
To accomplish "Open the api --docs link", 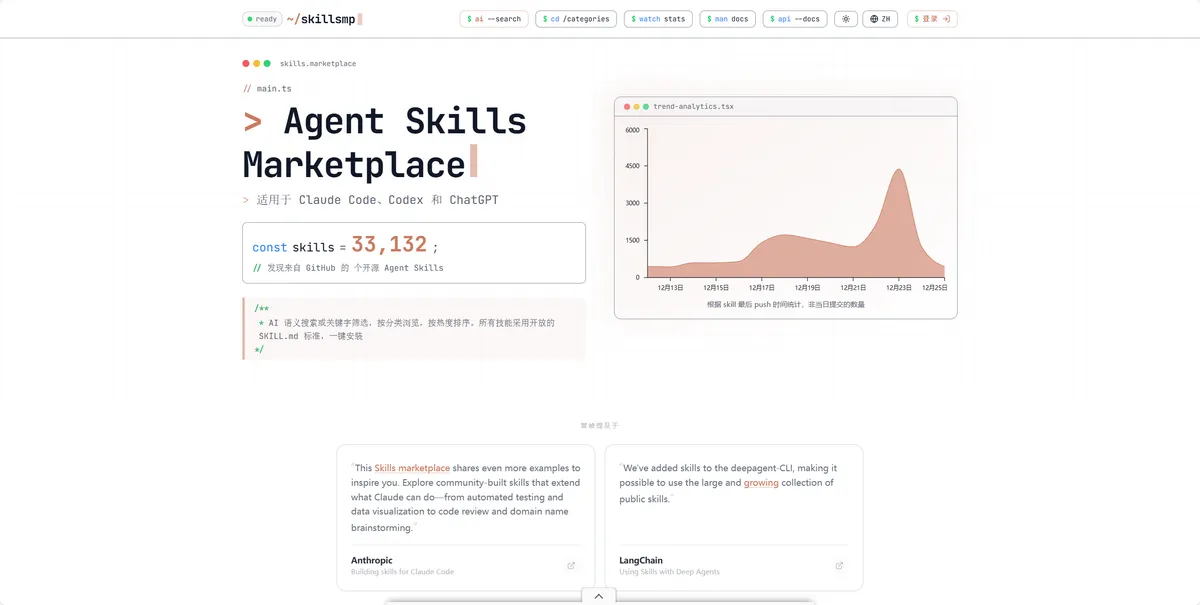I will [x=794, y=19].
